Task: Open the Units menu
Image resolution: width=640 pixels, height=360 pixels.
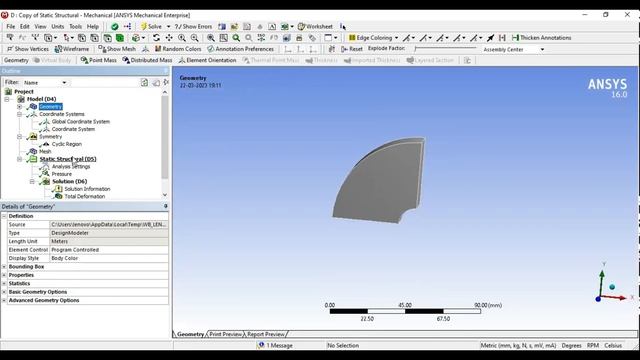Action: [58, 27]
